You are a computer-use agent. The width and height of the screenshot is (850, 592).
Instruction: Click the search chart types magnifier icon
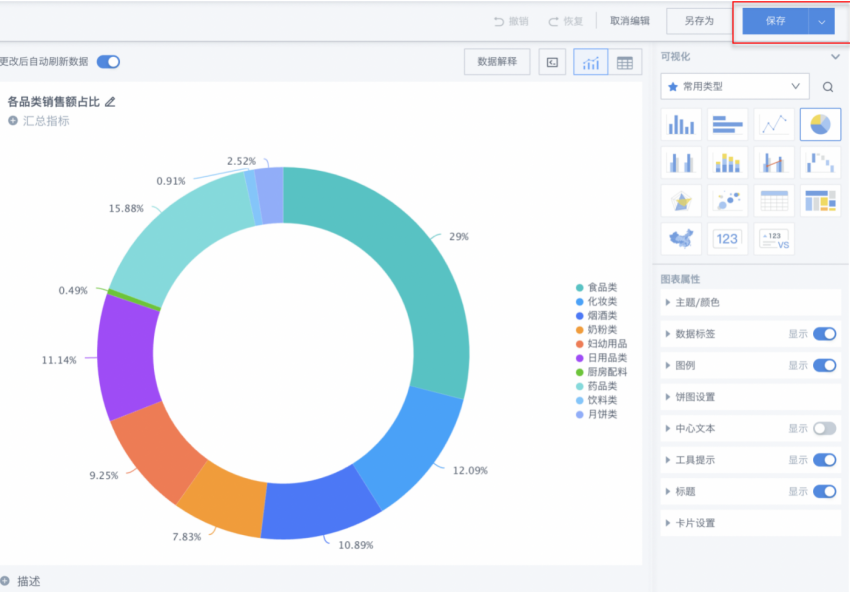coord(828,87)
